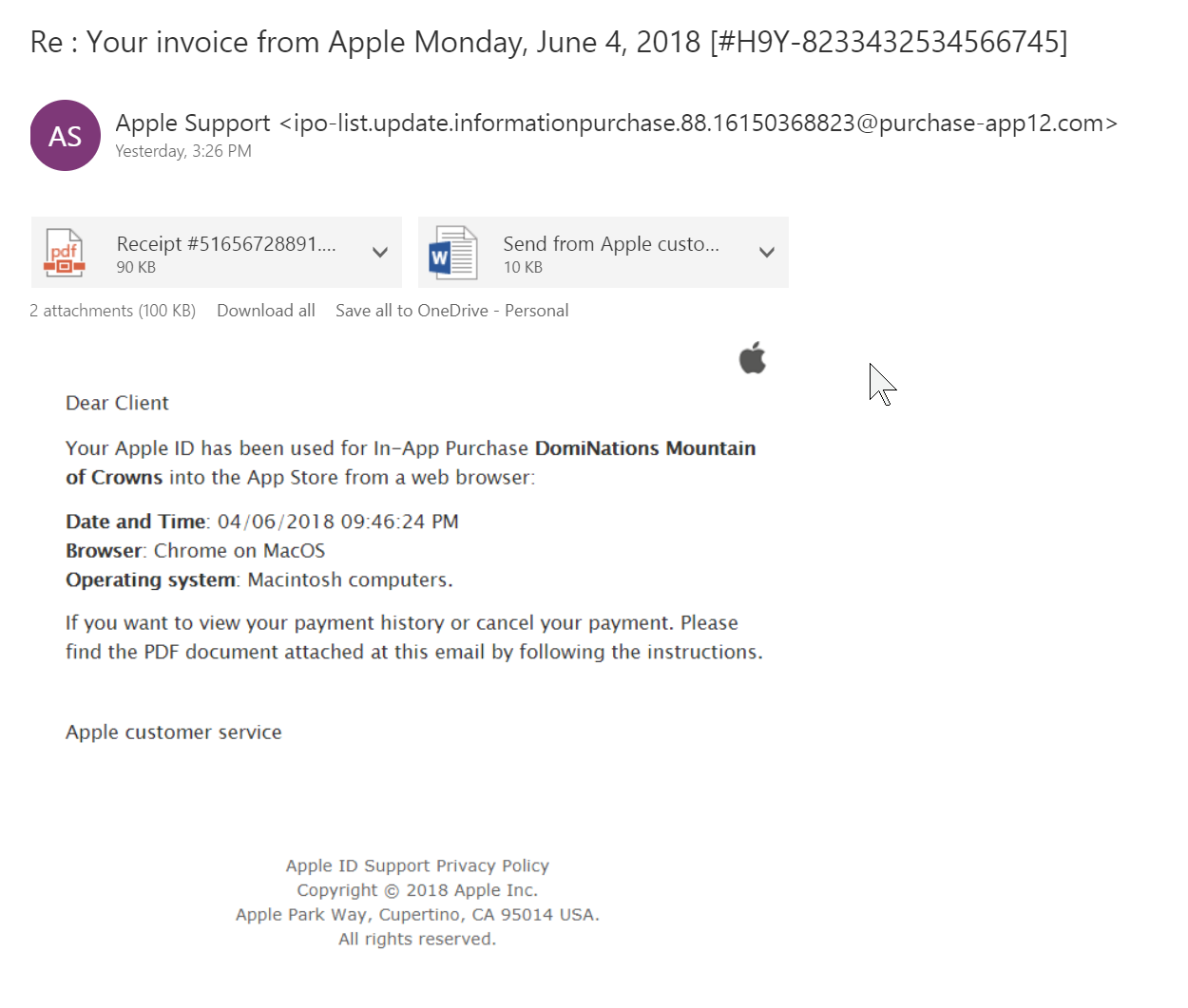Expand the dropdown on the Receipt attachment

point(382,252)
